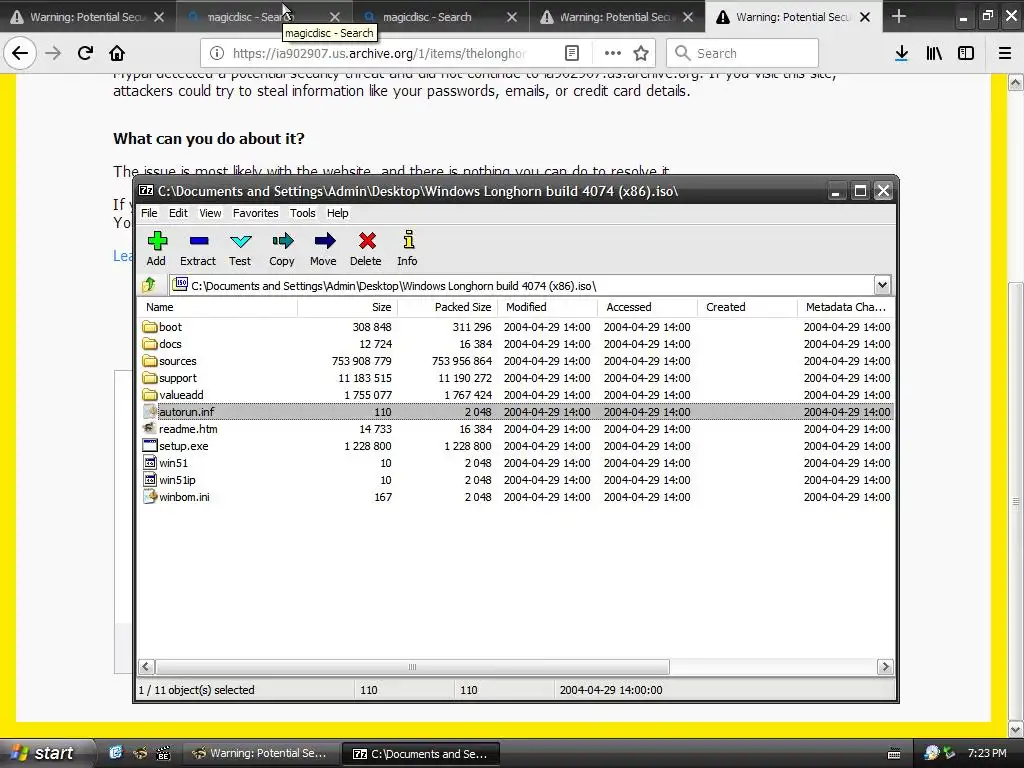Toggle reader view in address bar
The height and width of the screenshot is (768, 1024).
571,53
